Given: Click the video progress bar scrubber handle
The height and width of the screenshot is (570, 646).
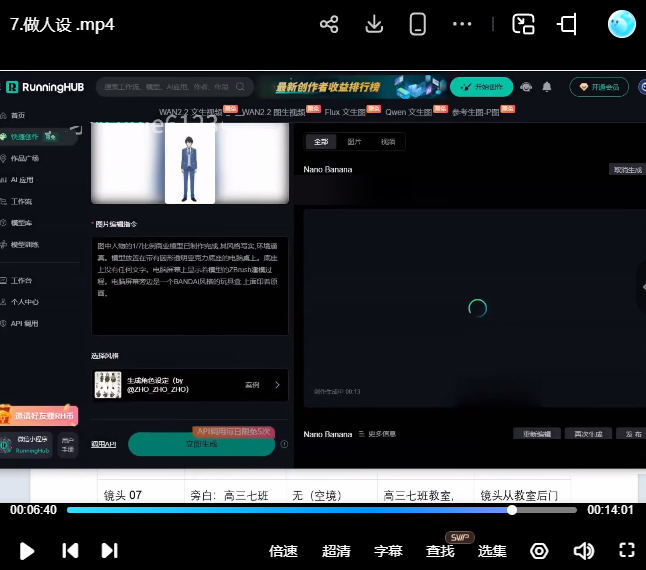Looking at the screenshot, I should [512, 510].
